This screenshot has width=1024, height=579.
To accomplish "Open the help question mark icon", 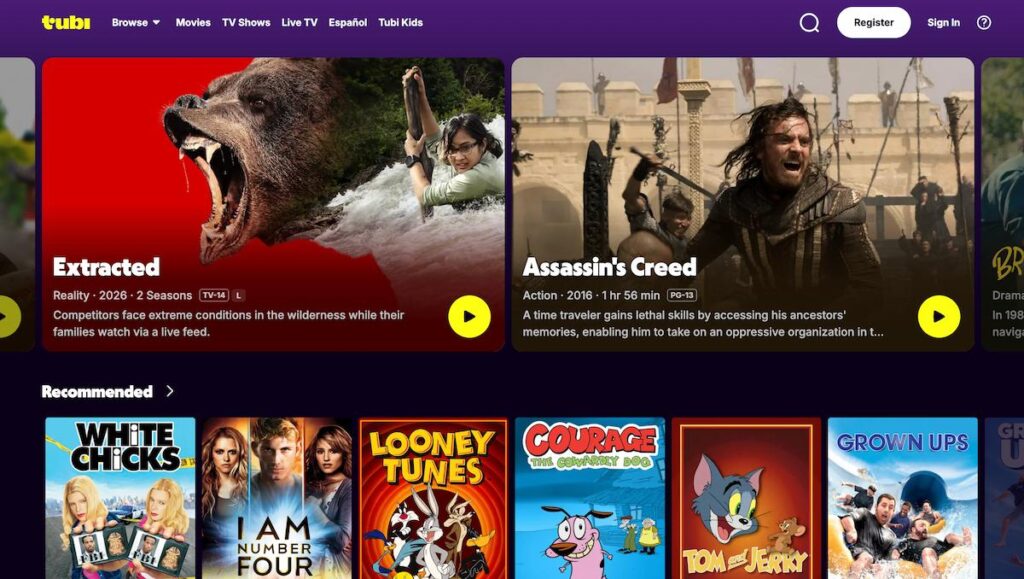I will [984, 23].
